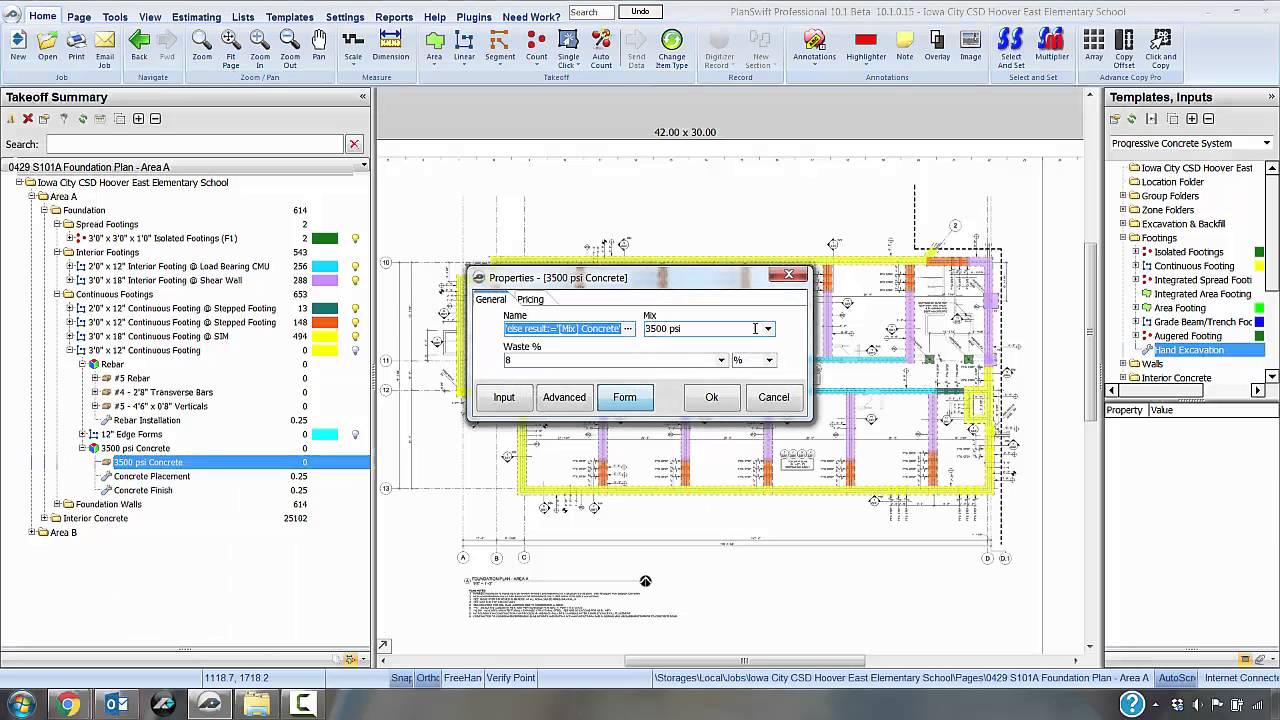Open the 0429 S101A Foundation Plan page dropdown
This screenshot has height=720, width=1280.
click(x=364, y=166)
